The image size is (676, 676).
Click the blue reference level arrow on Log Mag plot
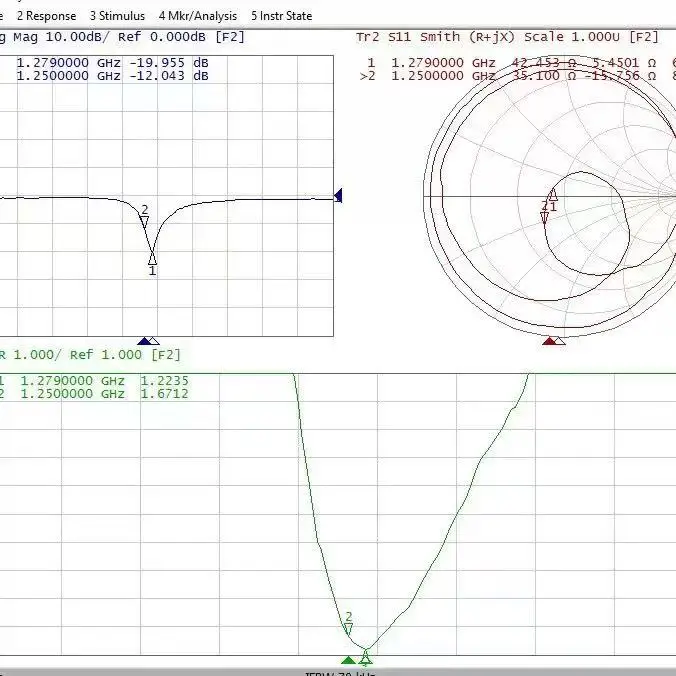point(338,195)
